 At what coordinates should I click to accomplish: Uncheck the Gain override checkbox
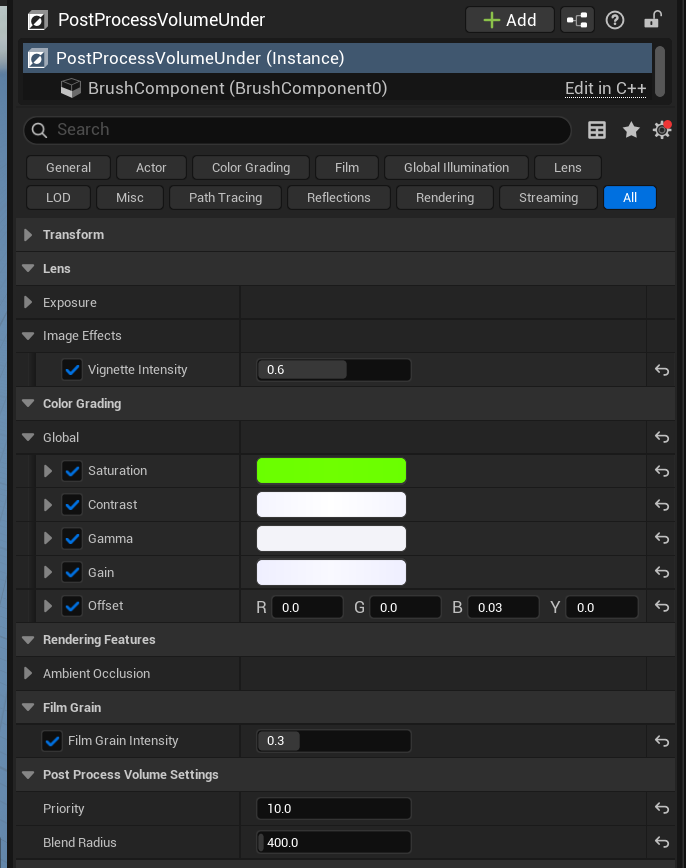click(72, 572)
